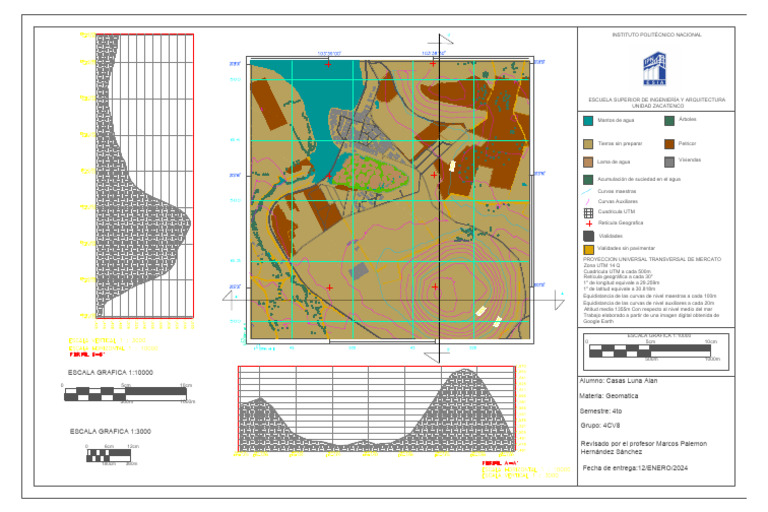Viewport: 768px width, 512px height.
Task: Pick the gray Viviendas legend swatch
Action: (669, 162)
